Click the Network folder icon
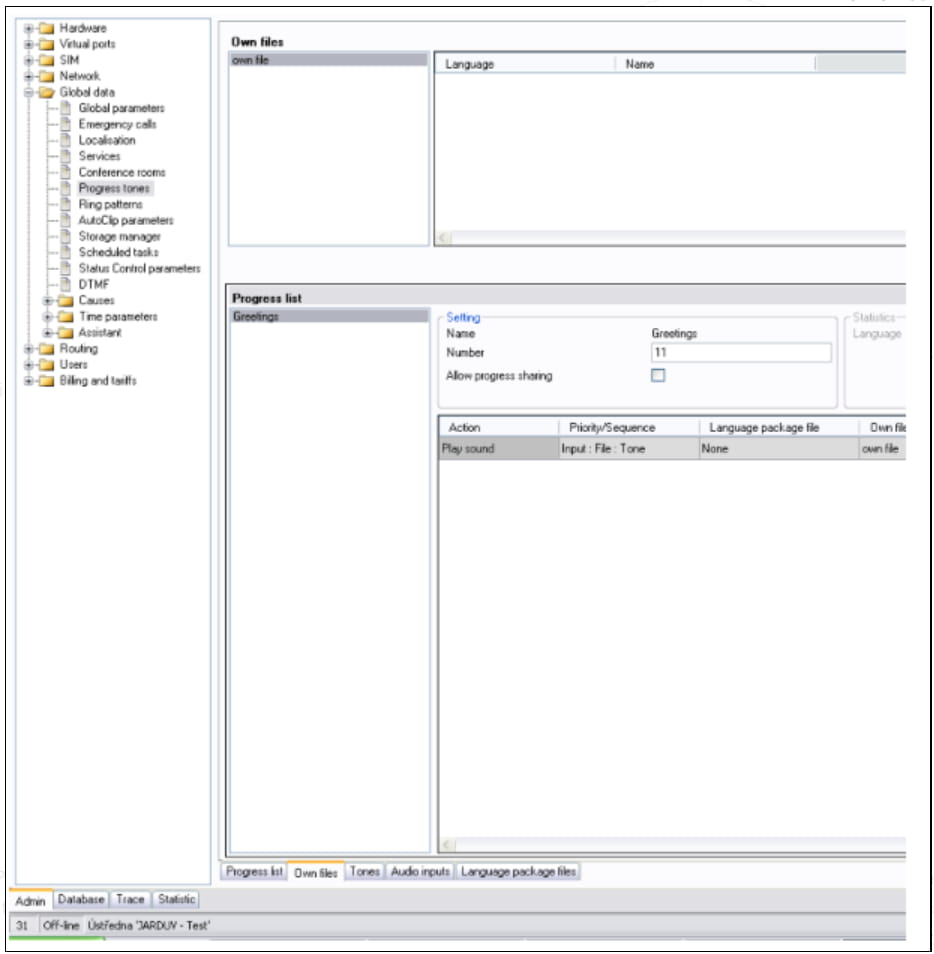Screen dimensions: 934x954 click(46, 76)
